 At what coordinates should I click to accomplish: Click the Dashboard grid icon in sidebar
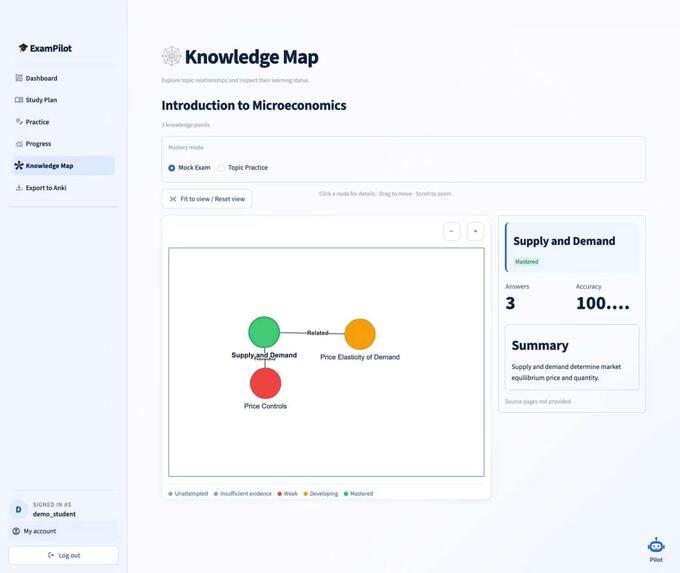[x=19, y=78]
